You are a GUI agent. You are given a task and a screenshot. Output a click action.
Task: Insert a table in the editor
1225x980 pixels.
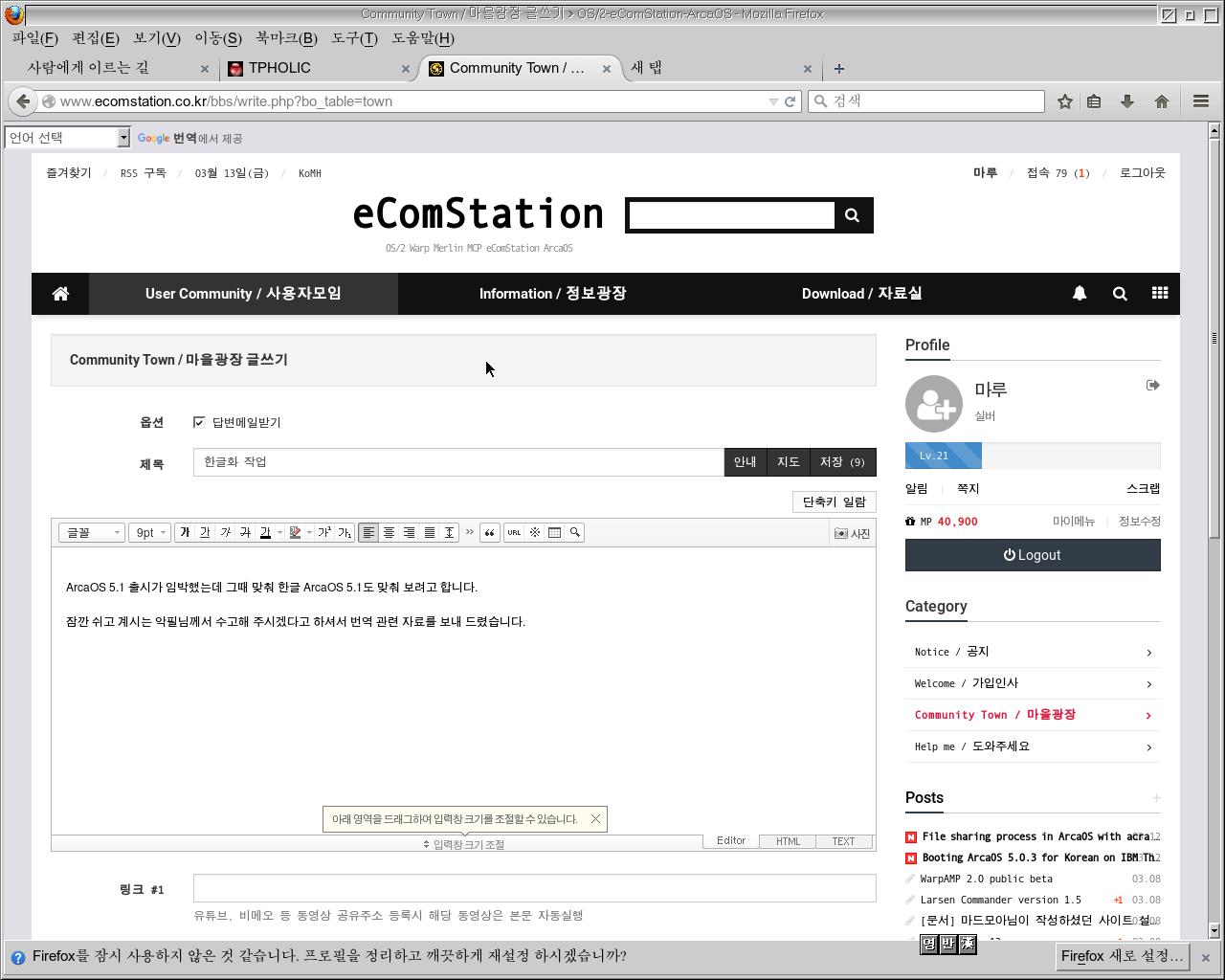(554, 533)
